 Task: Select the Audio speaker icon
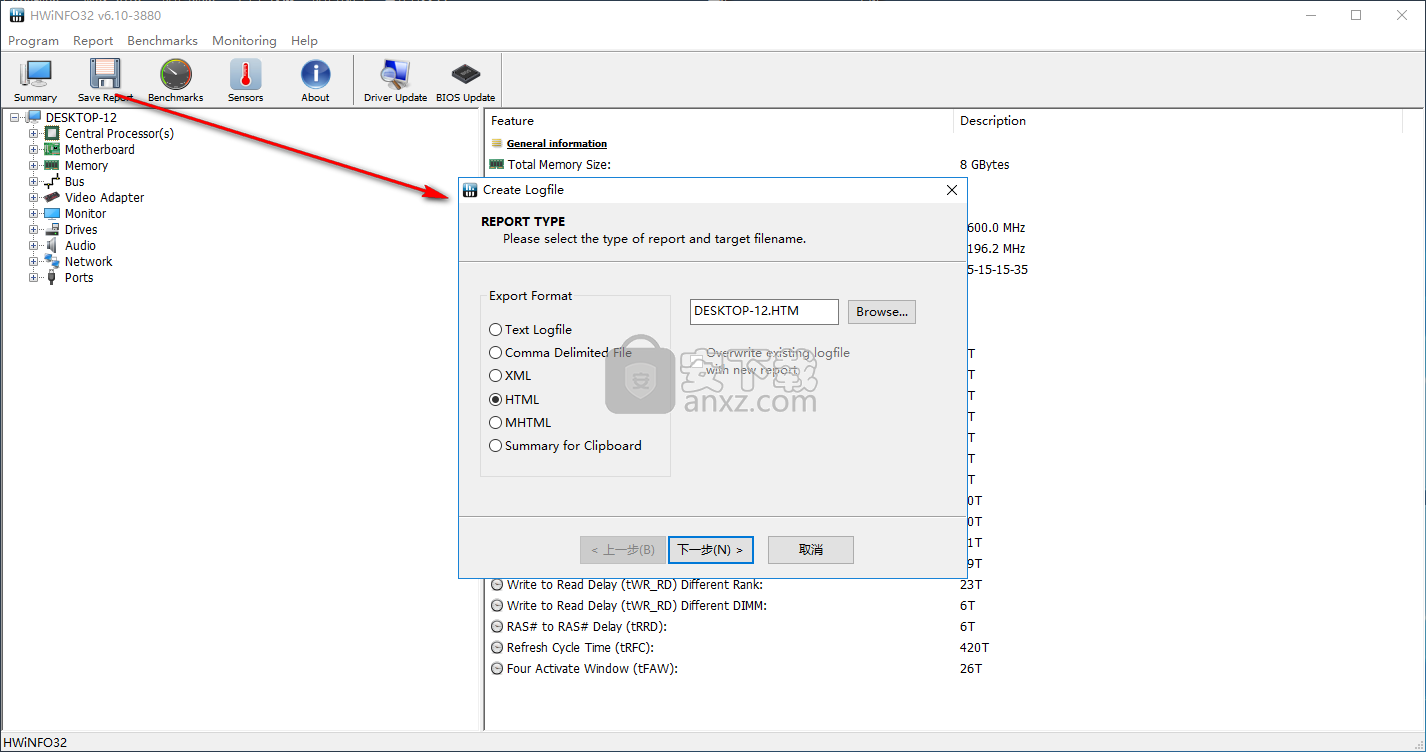click(52, 245)
